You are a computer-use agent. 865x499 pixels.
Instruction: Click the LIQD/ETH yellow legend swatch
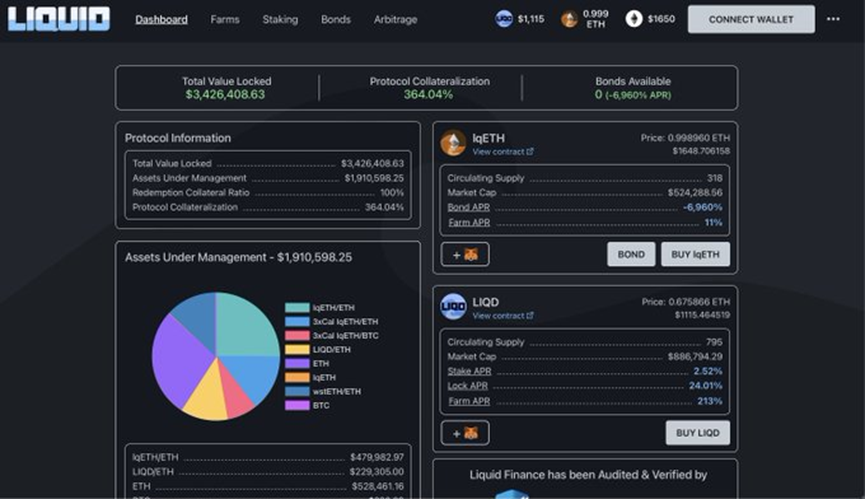click(x=297, y=350)
